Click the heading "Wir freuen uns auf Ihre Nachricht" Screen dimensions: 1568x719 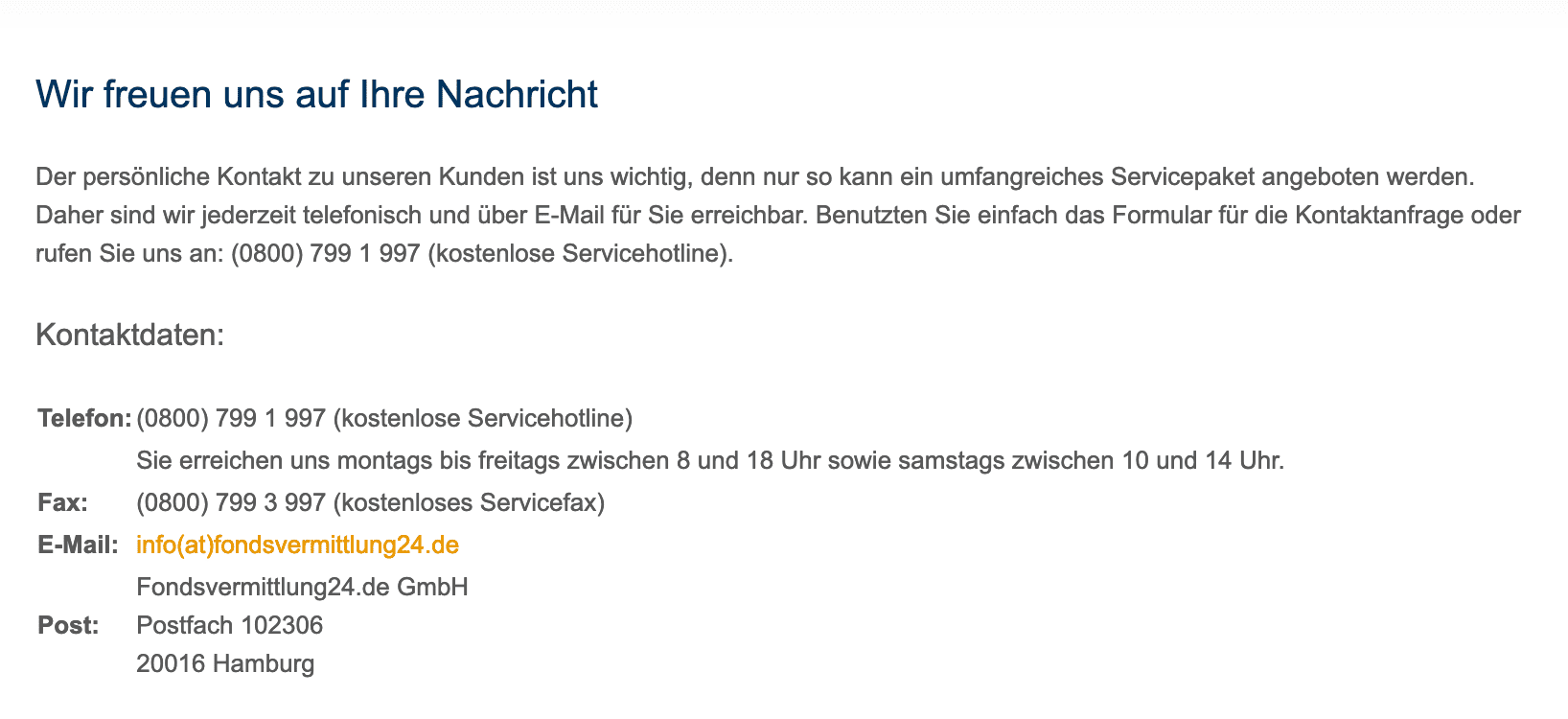click(316, 95)
